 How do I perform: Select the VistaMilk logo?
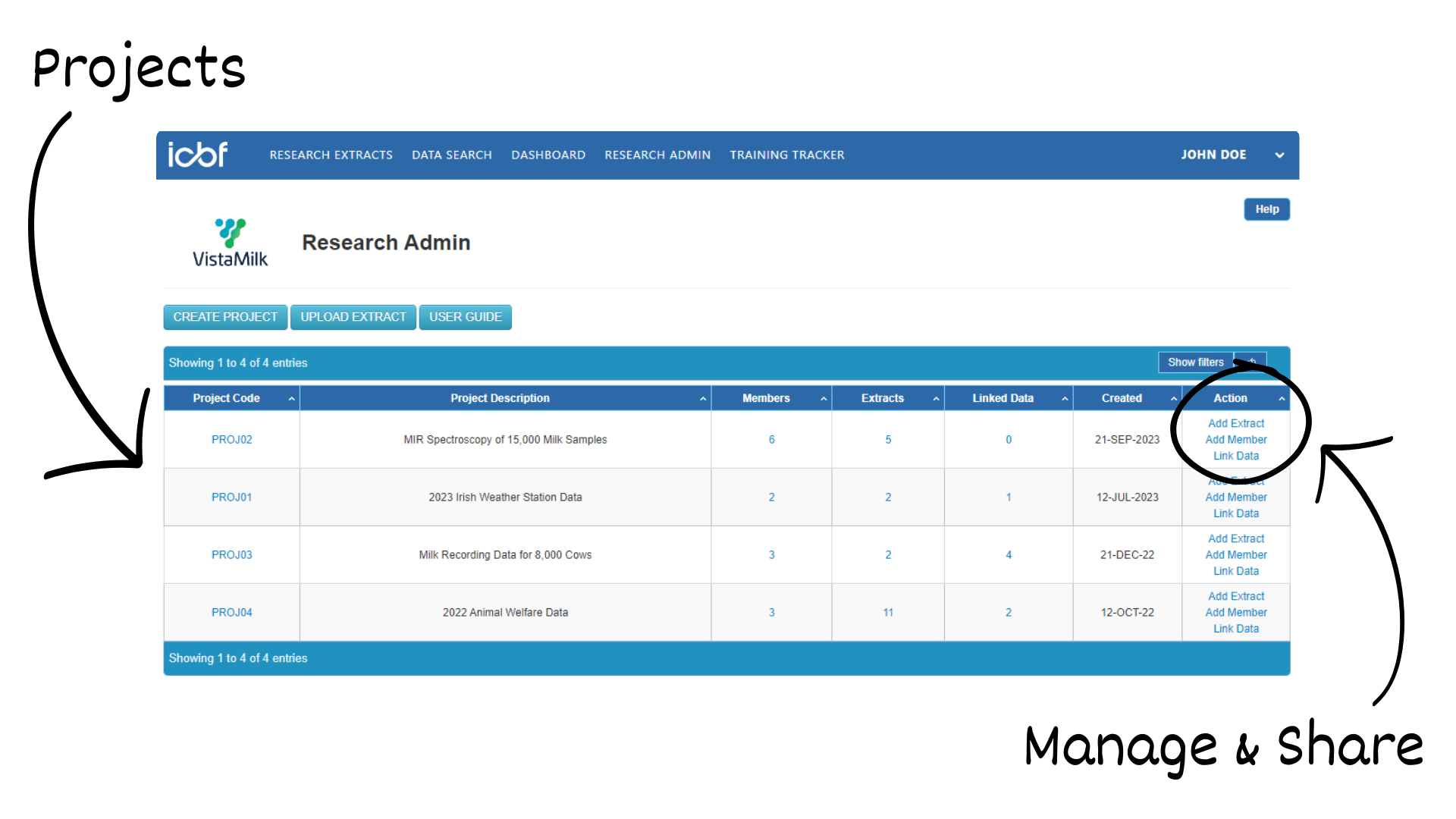coord(230,243)
